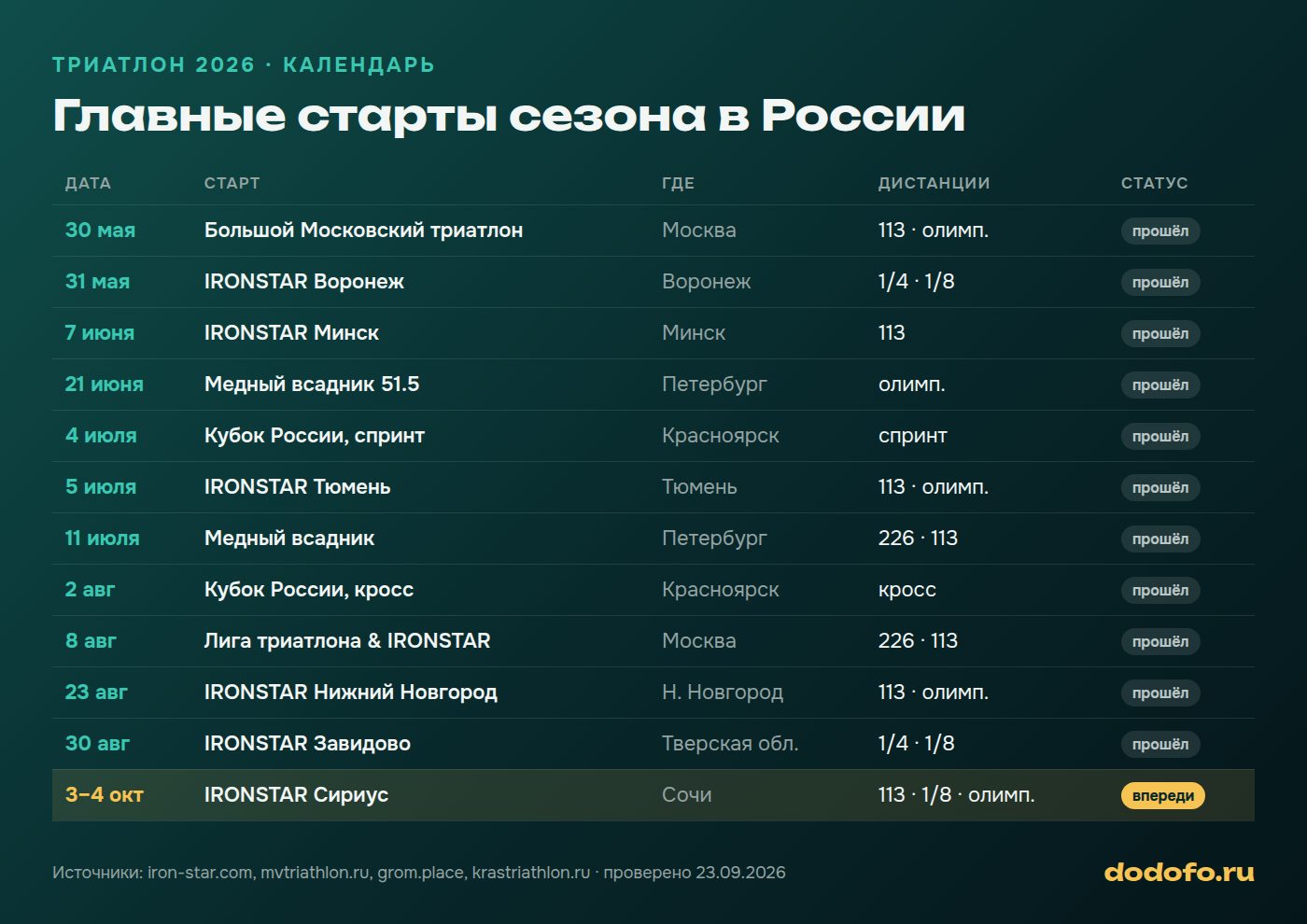Select the 'IRONSTAR Тюмень' event name

tap(297, 487)
